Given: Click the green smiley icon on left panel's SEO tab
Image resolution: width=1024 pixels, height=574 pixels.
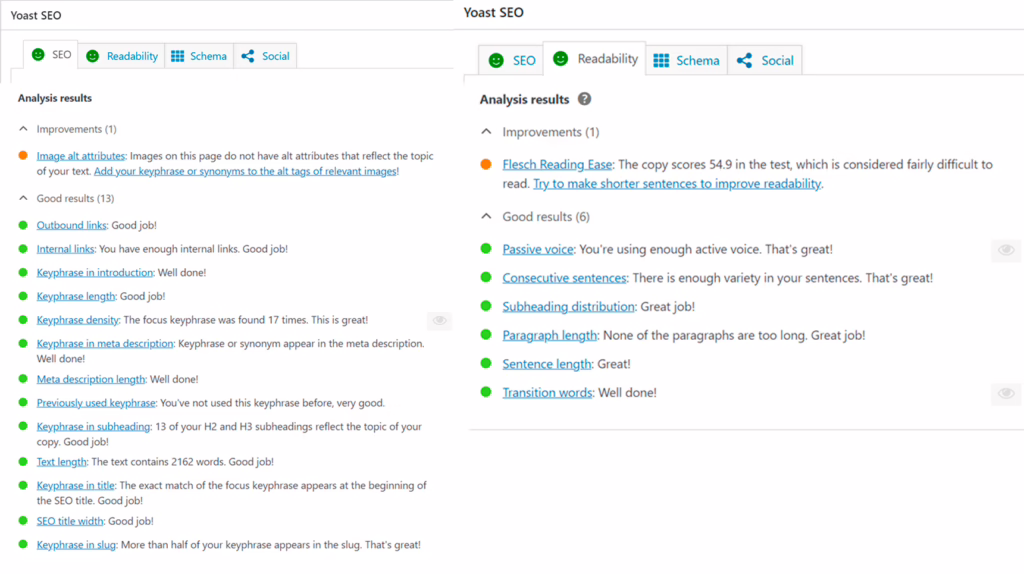Looking at the screenshot, I should (x=38, y=55).
